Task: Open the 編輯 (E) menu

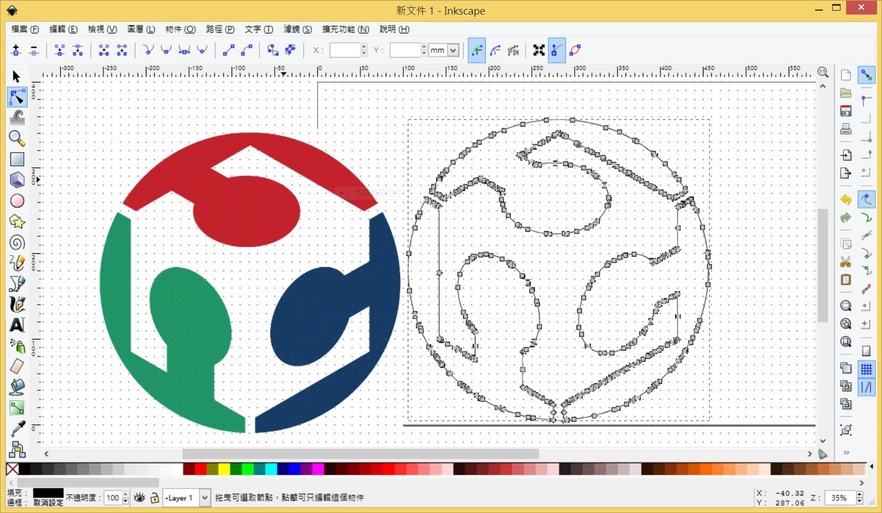Action: pyautogui.click(x=64, y=29)
